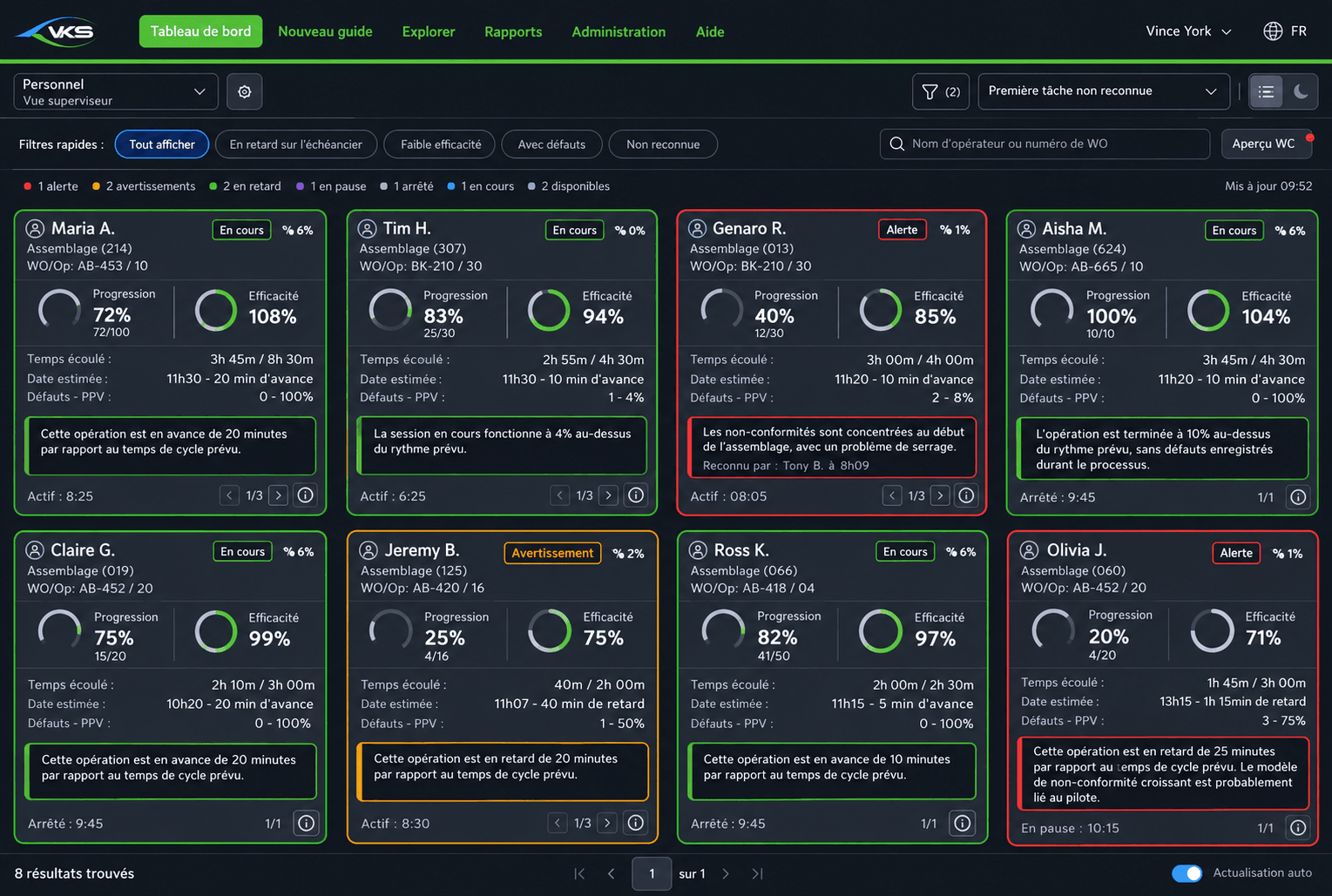1332x896 pixels.
Task: Open info icon on Olivia J. card
Action: (x=1298, y=828)
